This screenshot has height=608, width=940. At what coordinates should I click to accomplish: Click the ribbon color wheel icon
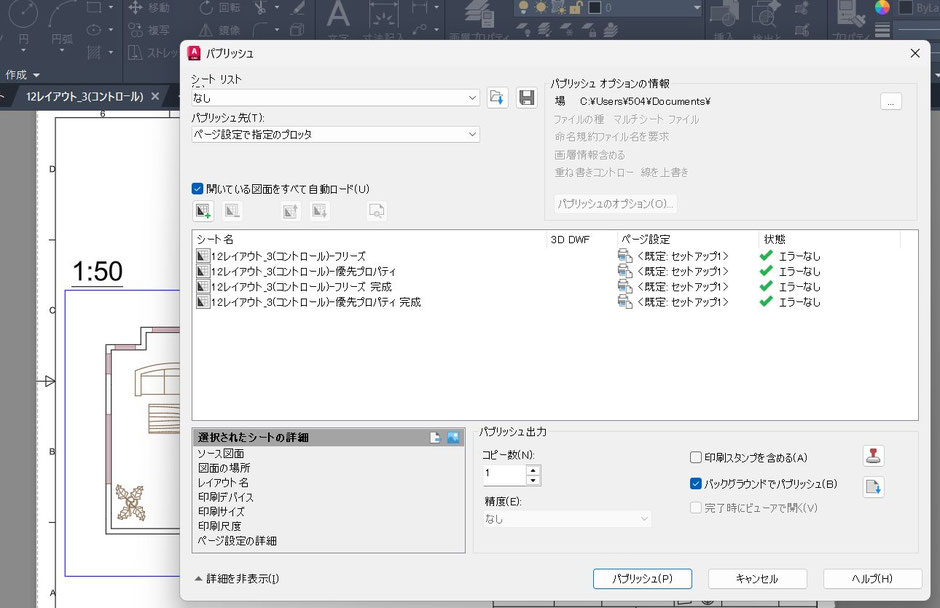[882, 7]
